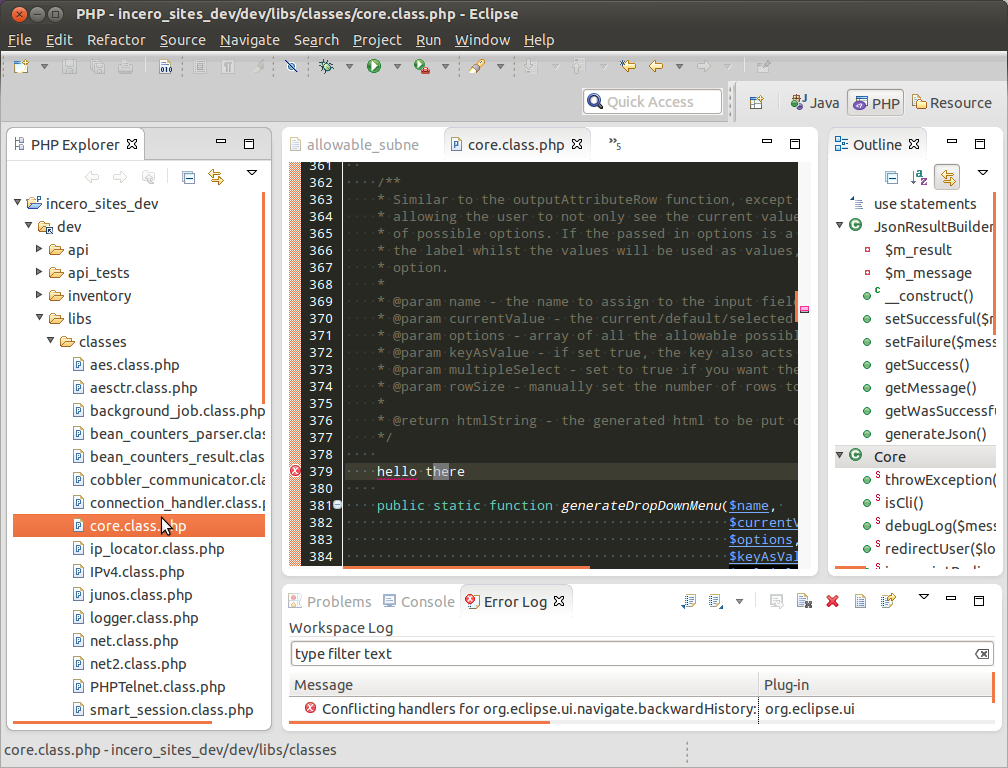
Task: Open the Window menu
Action: click(482, 40)
